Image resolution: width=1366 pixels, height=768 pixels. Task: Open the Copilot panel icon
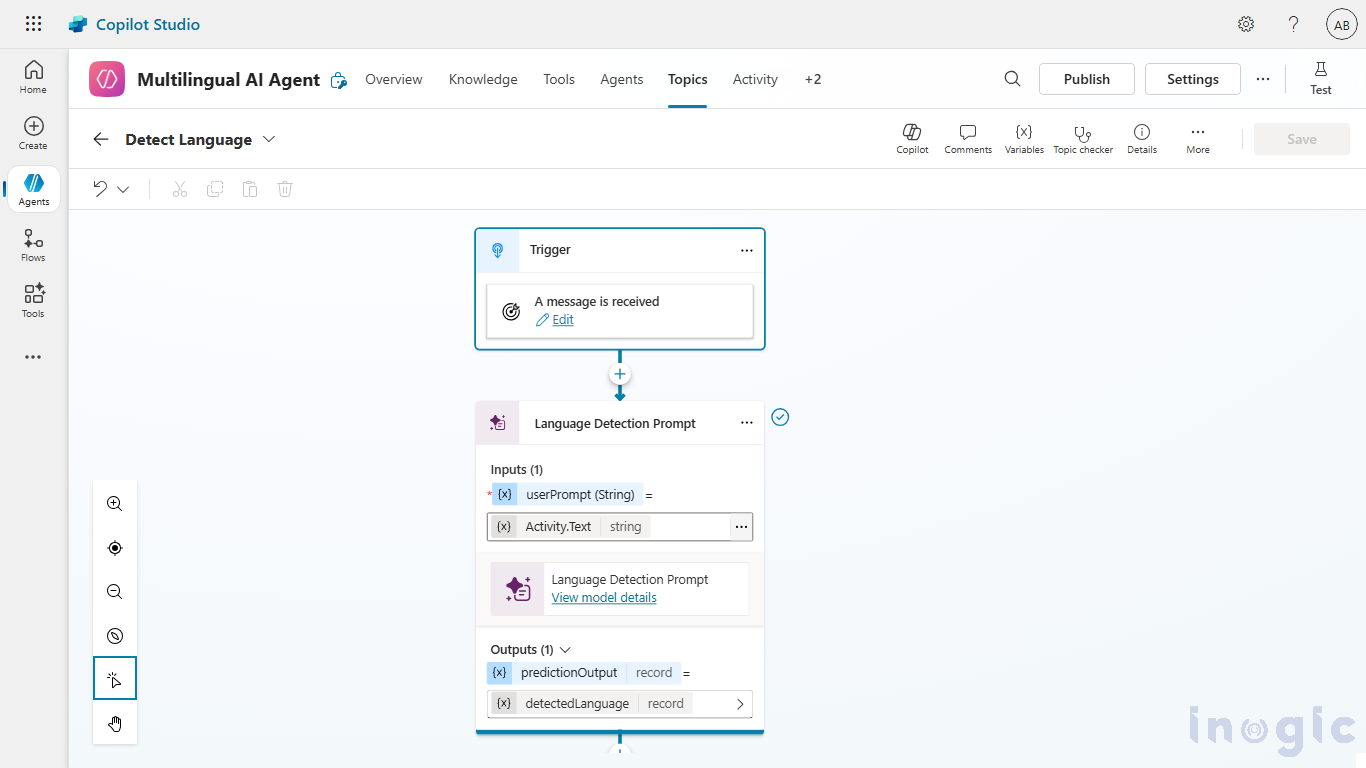tap(911, 138)
